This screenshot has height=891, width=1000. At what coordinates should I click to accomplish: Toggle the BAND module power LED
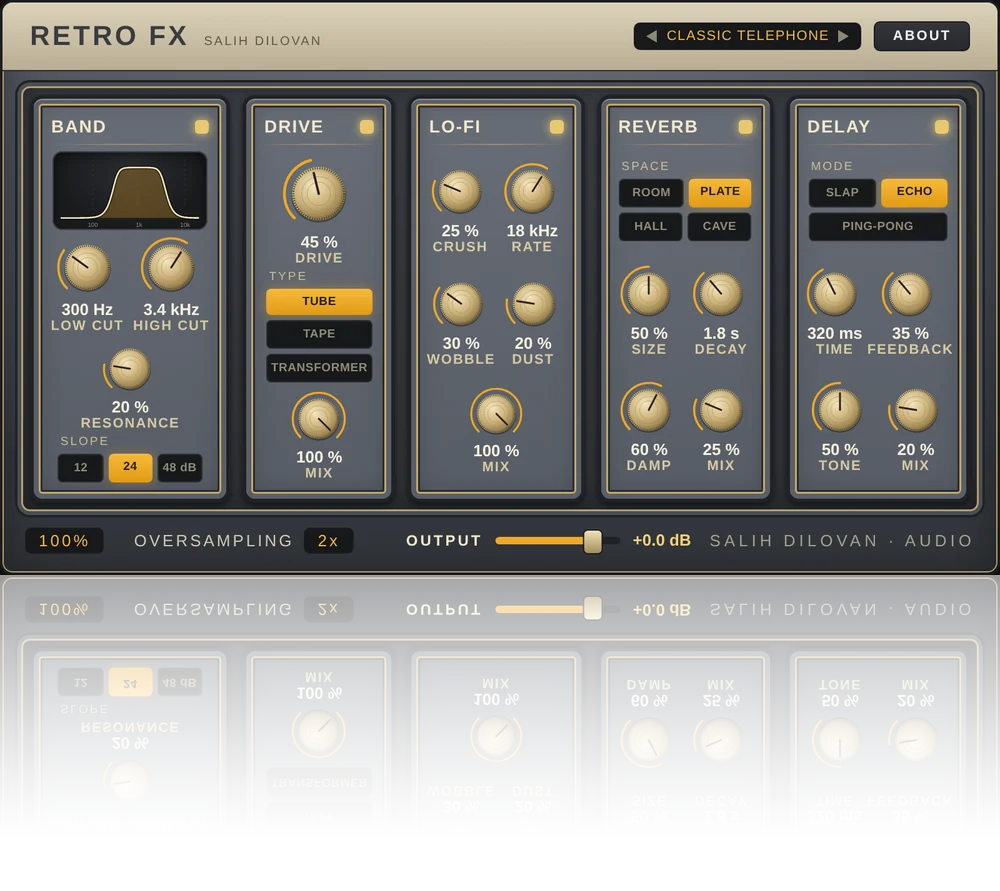tap(202, 127)
